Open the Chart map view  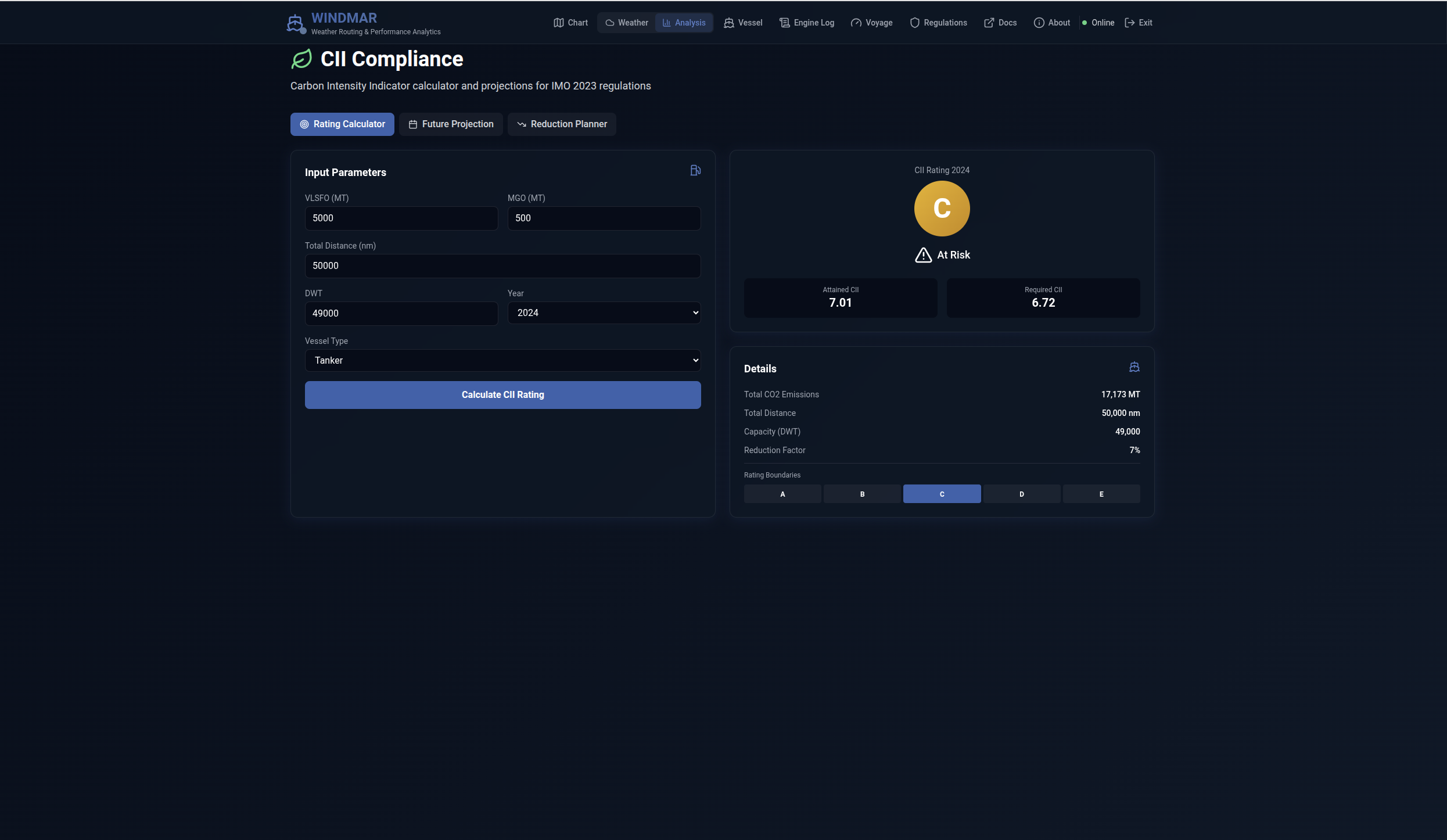click(570, 23)
